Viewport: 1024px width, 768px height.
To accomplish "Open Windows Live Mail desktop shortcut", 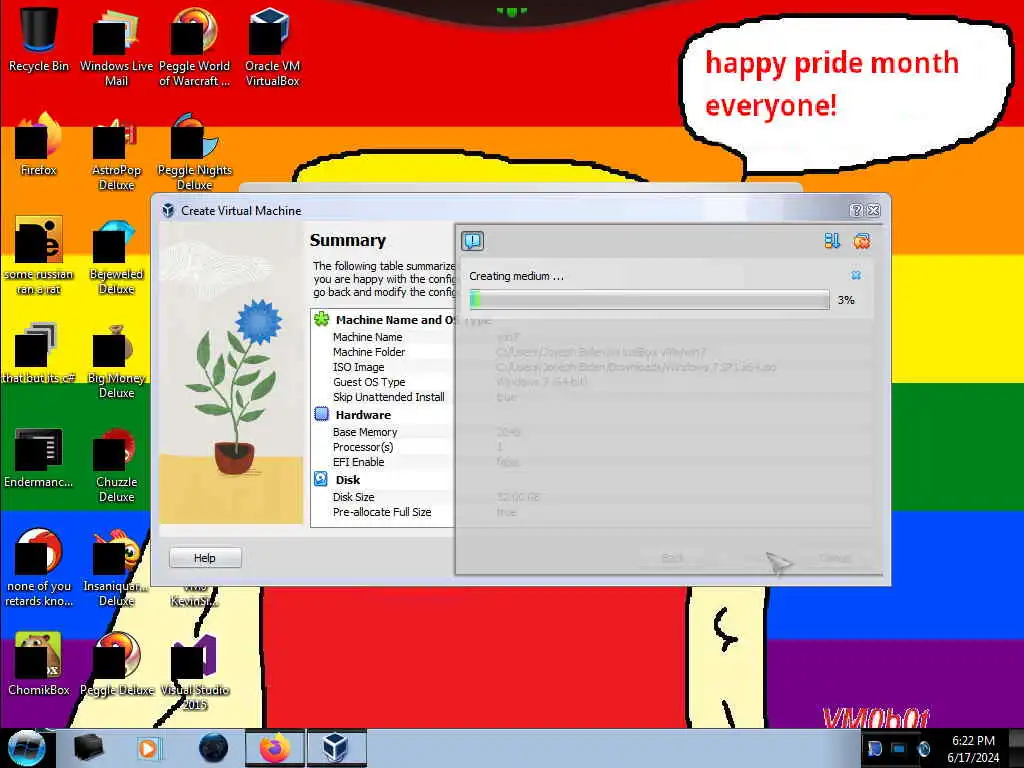I will pyautogui.click(x=116, y=47).
